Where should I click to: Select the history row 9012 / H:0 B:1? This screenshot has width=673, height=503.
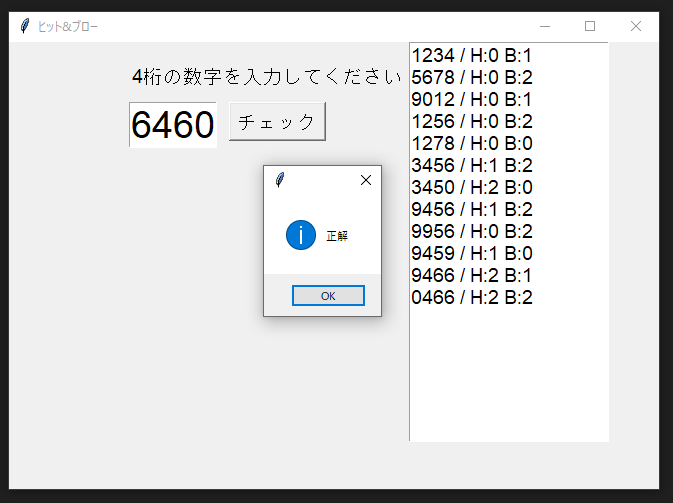point(471,100)
